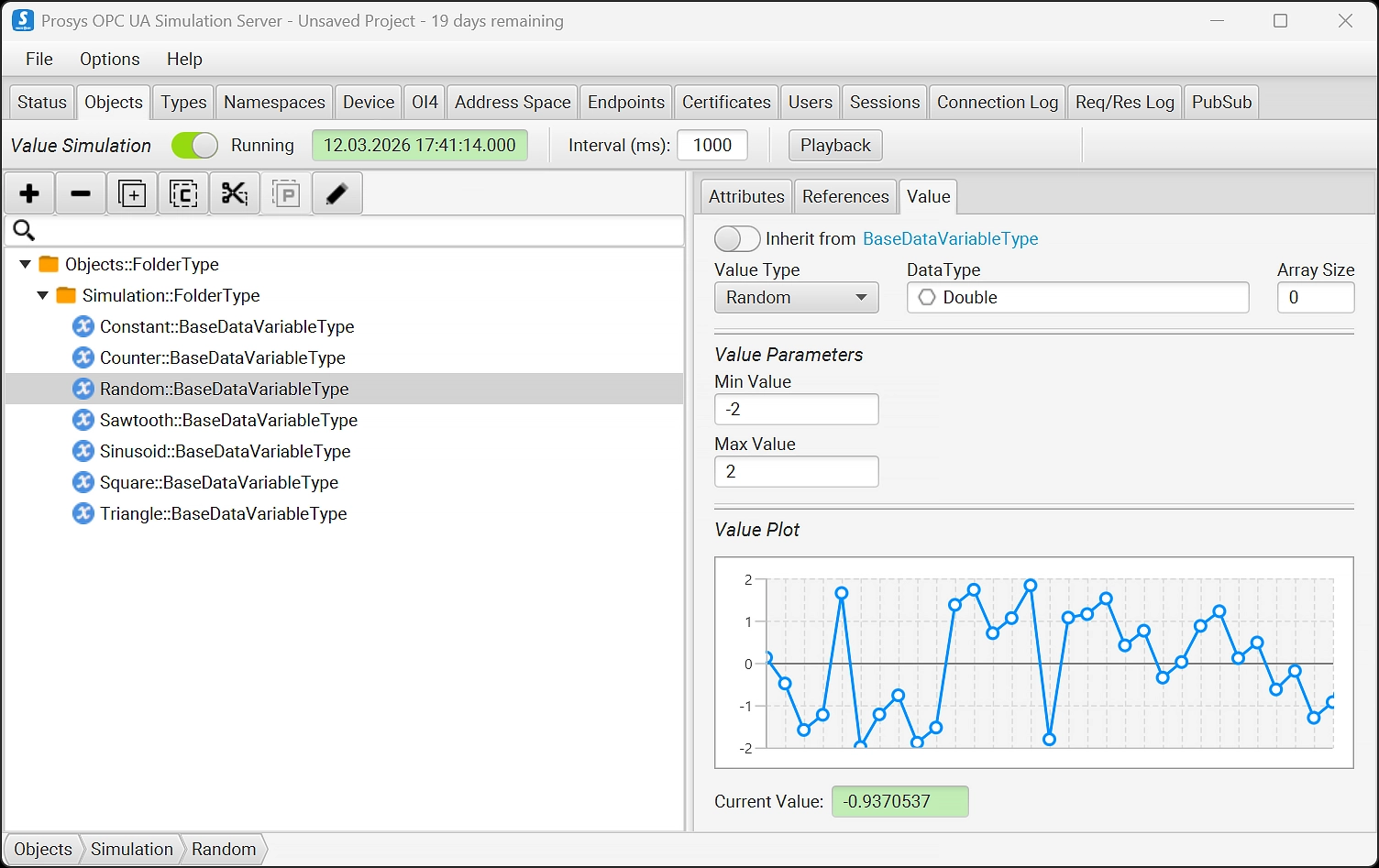
Task: Click the copy node toolbar icon
Action: coord(183,193)
